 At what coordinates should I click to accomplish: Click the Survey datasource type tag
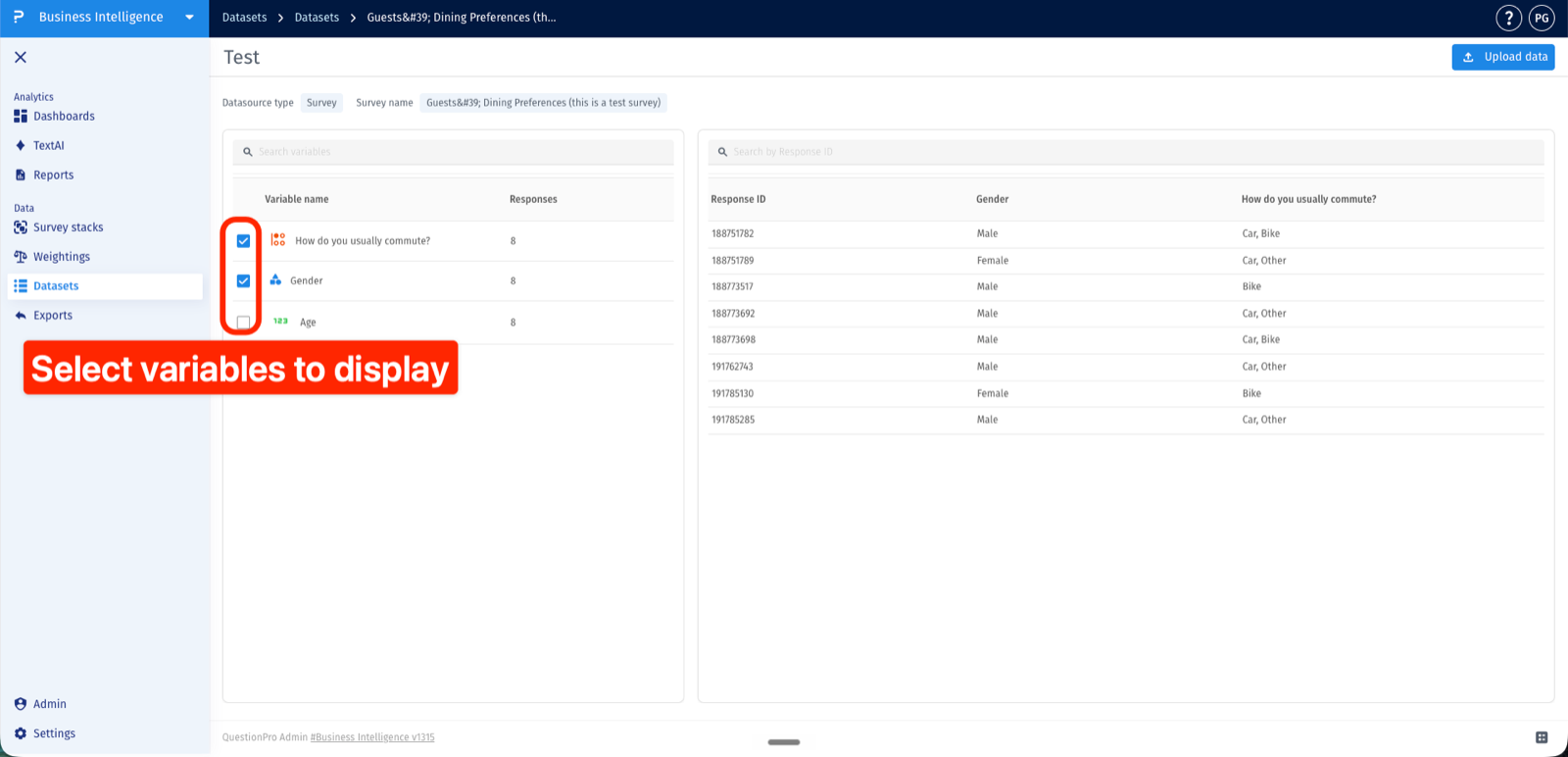(321, 102)
